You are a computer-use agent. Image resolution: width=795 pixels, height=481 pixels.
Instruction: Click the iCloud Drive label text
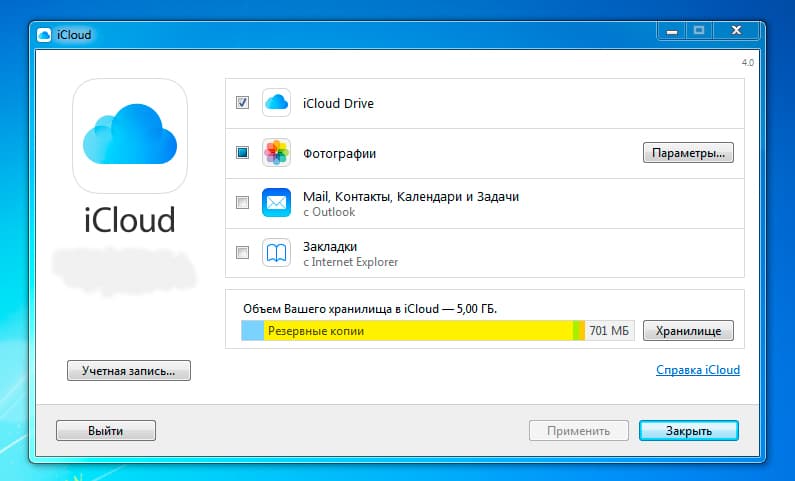point(338,103)
